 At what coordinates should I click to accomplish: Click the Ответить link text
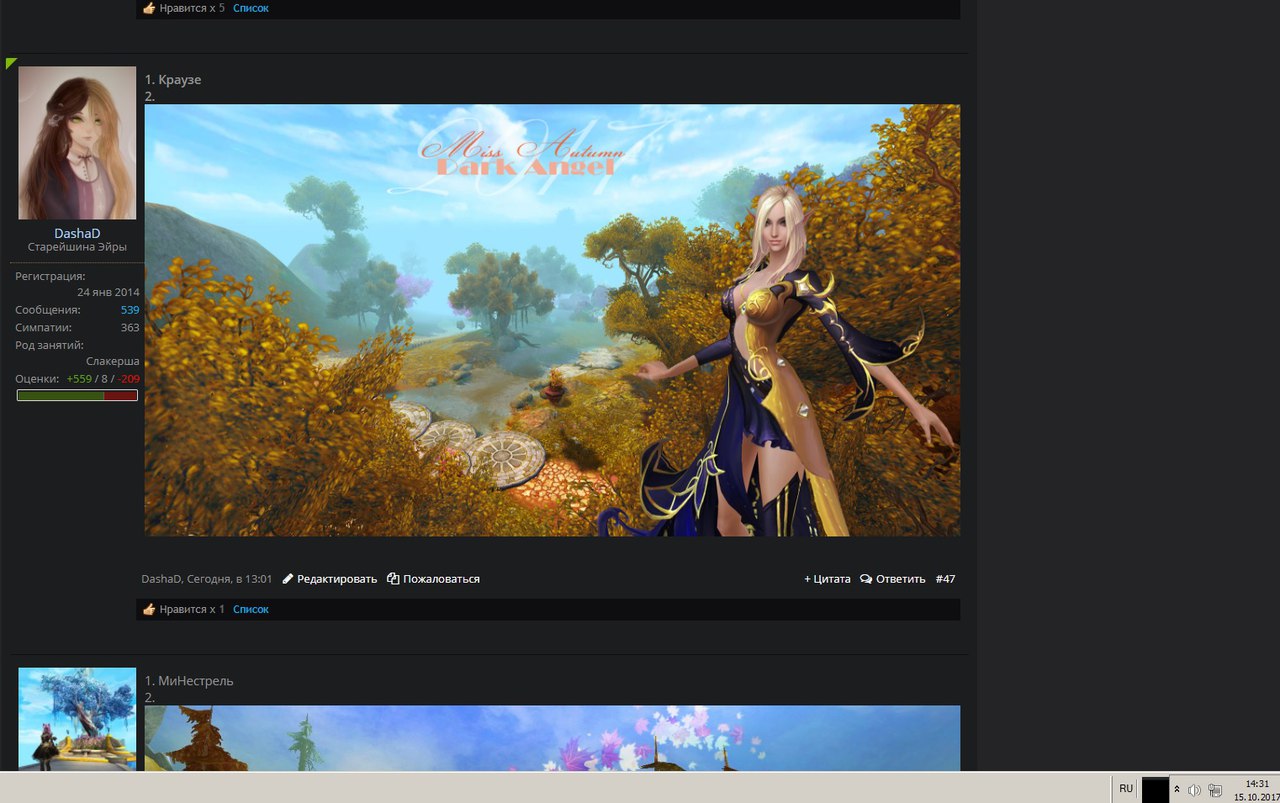(900, 579)
